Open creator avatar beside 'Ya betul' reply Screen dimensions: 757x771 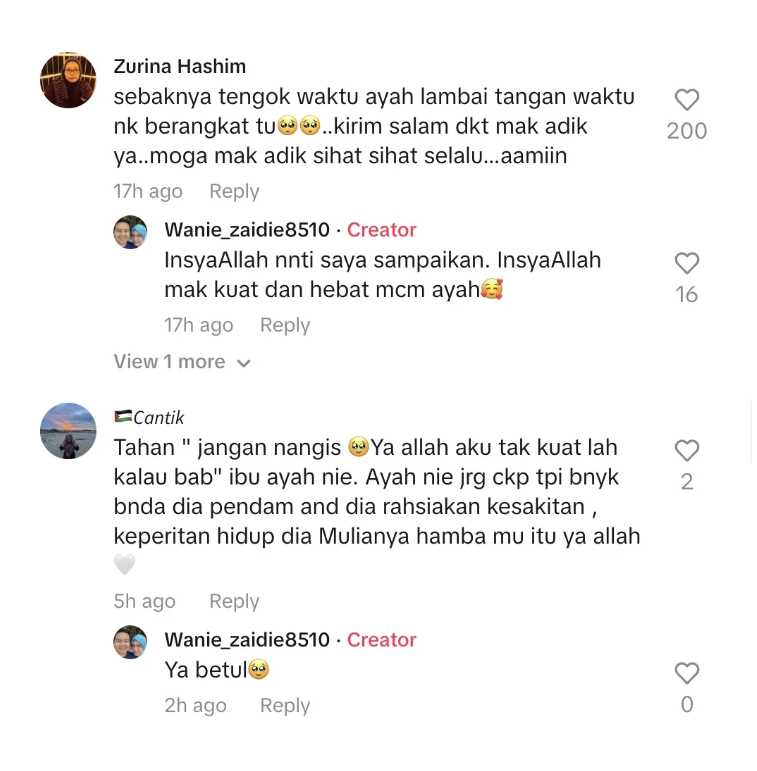pos(130,642)
